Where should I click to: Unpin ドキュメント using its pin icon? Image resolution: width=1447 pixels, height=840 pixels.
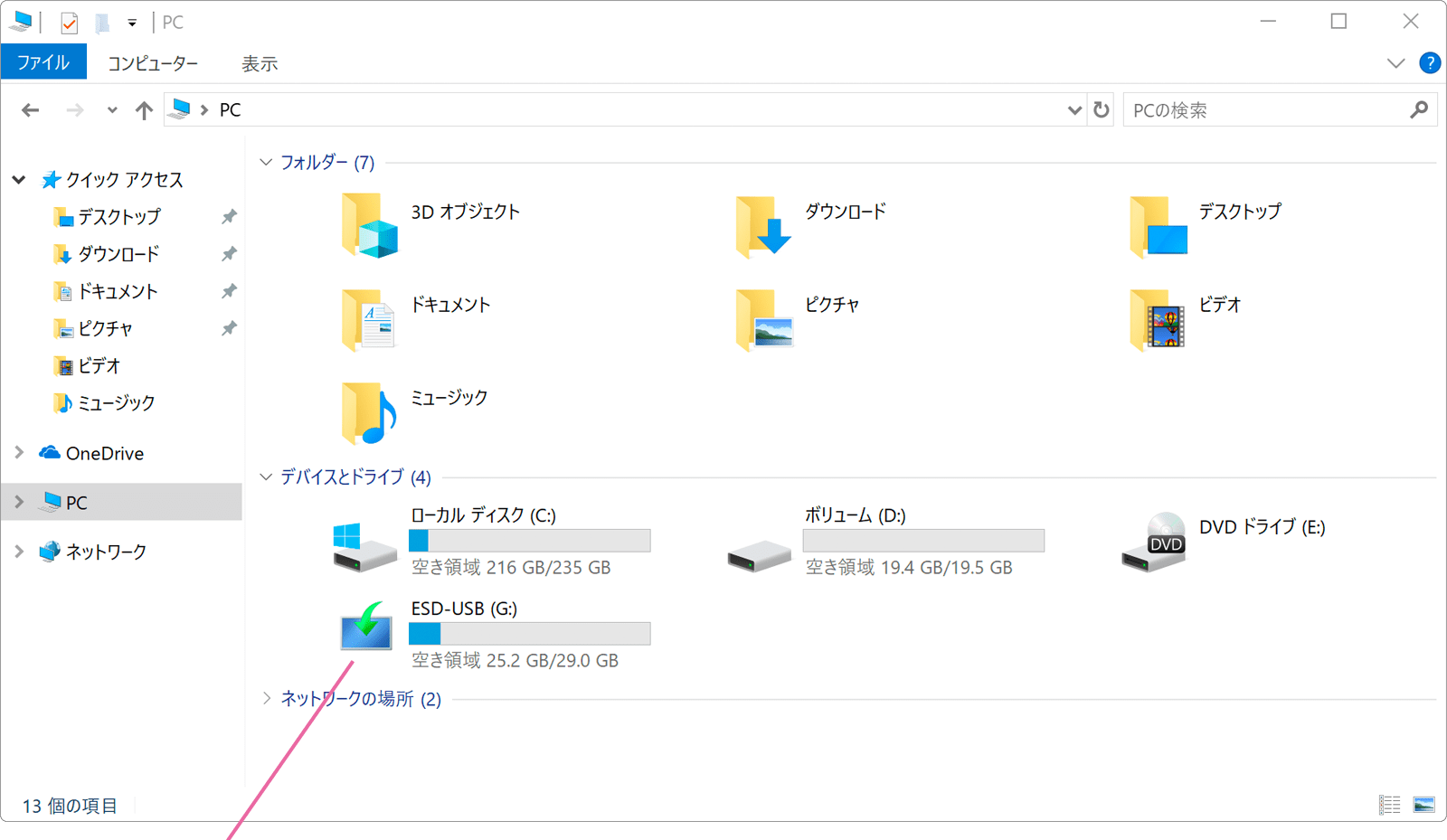(229, 291)
